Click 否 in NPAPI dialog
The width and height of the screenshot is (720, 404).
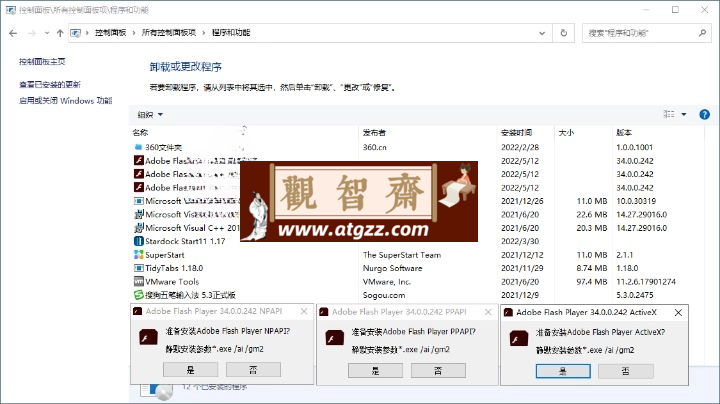click(253, 370)
